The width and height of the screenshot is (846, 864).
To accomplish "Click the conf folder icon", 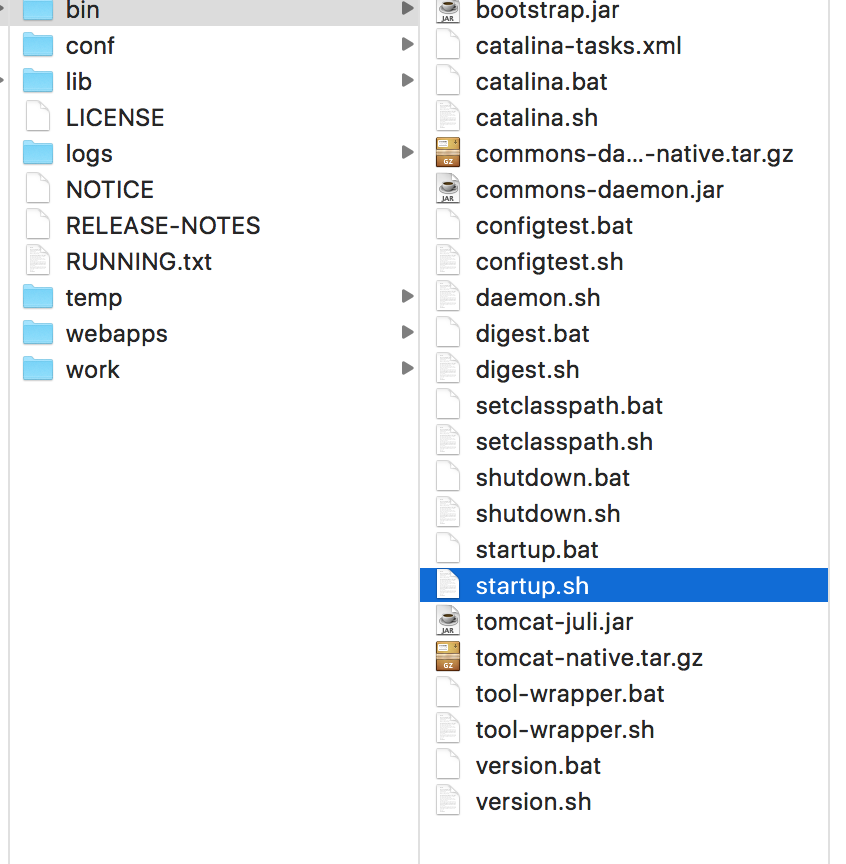I will pos(37,45).
